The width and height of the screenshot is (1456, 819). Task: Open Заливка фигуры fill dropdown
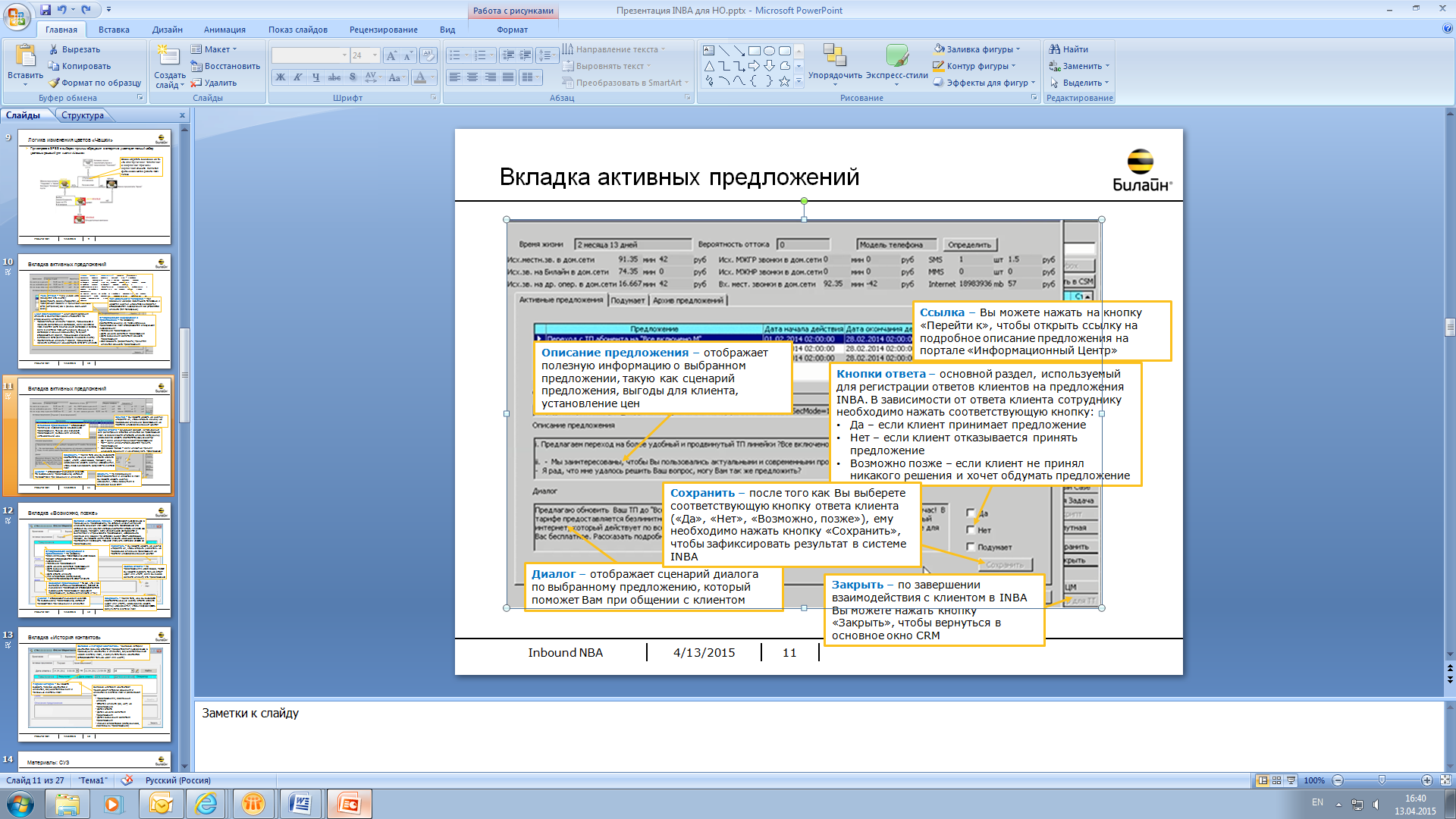click(x=977, y=49)
